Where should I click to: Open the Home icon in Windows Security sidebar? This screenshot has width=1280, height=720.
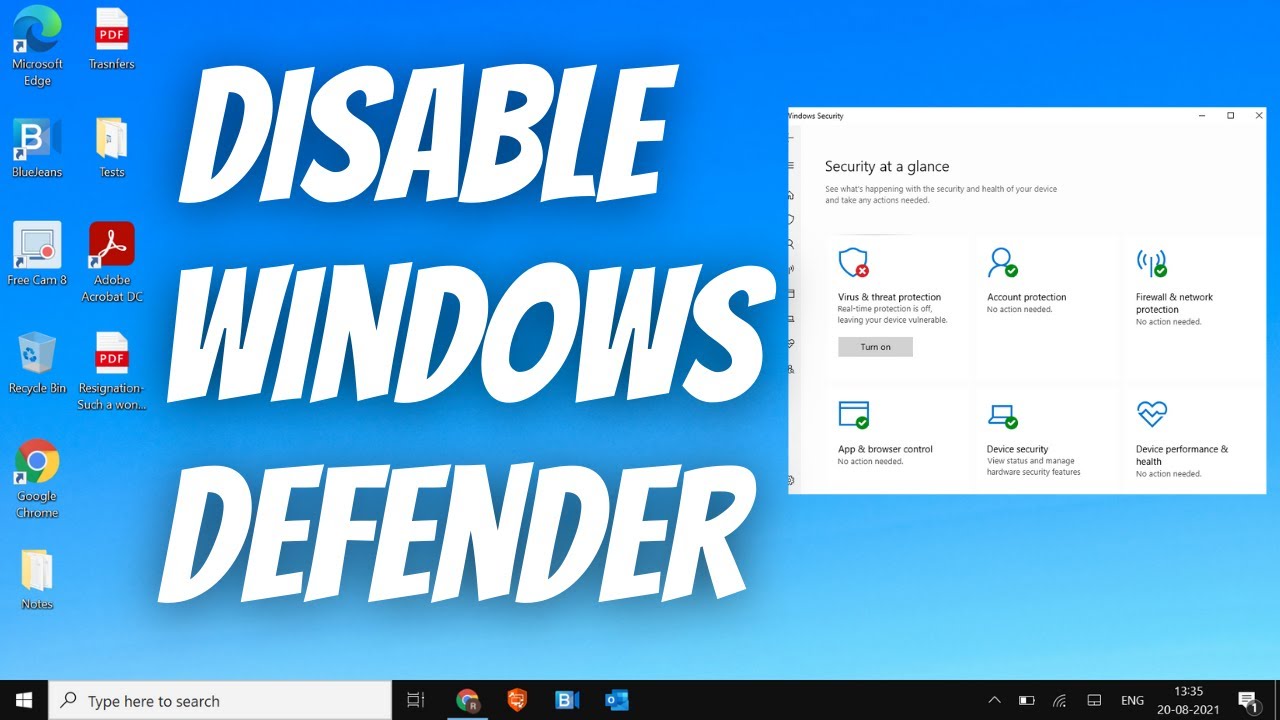[x=791, y=195]
